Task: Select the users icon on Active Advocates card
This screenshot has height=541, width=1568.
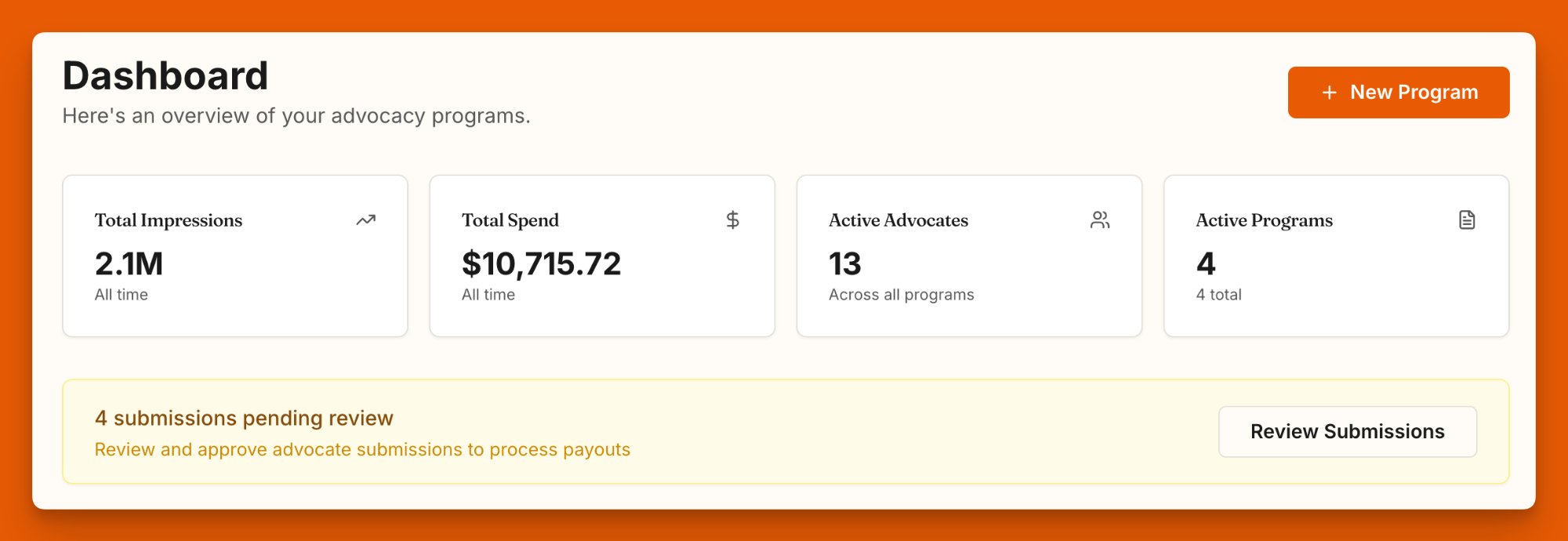Action: click(x=1100, y=220)
